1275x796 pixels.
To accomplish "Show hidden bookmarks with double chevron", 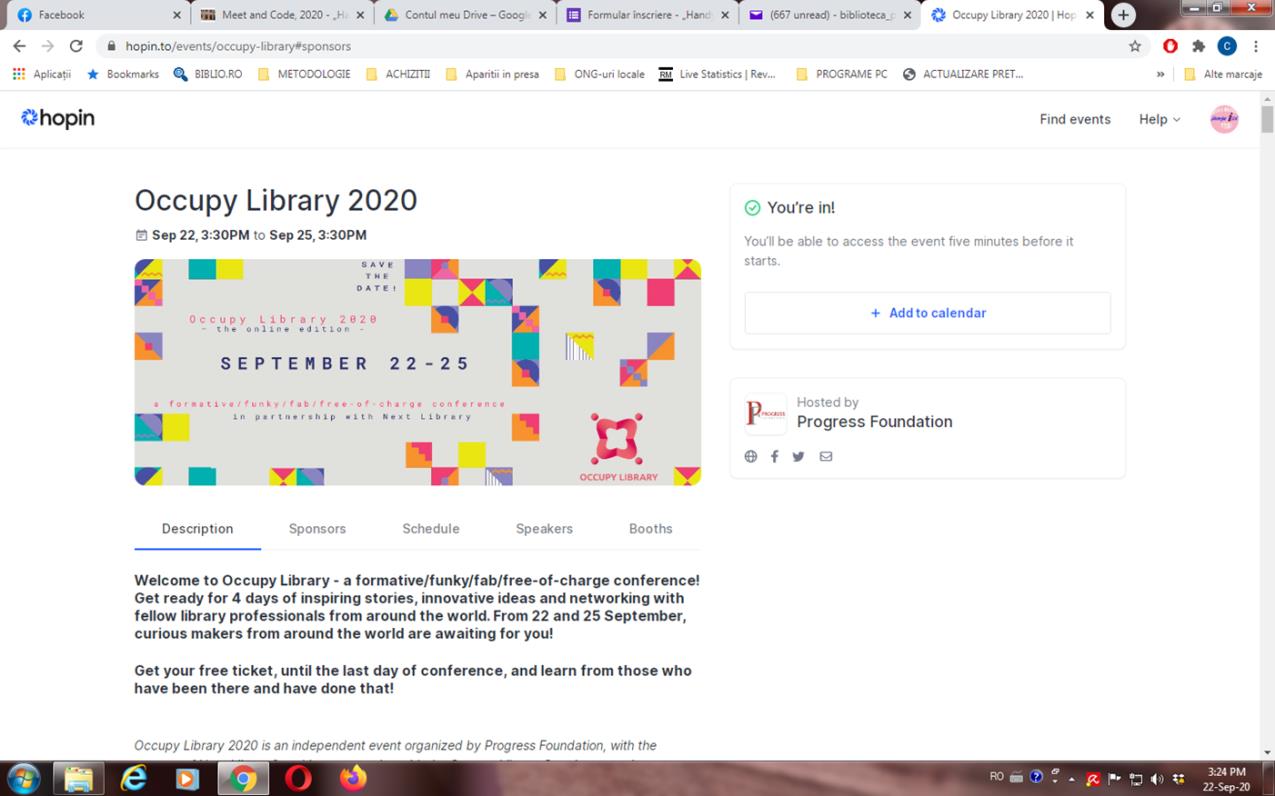I will [1160, 74].
